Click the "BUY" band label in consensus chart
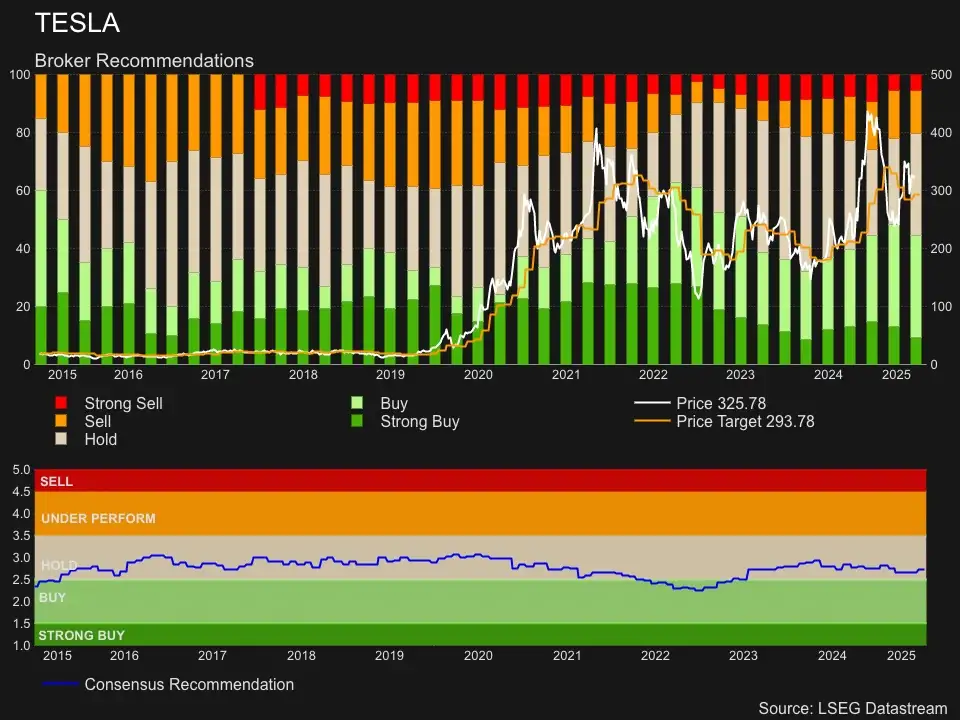Image resolution: width=960 pixels, height=720 pixels. [52, 598]
